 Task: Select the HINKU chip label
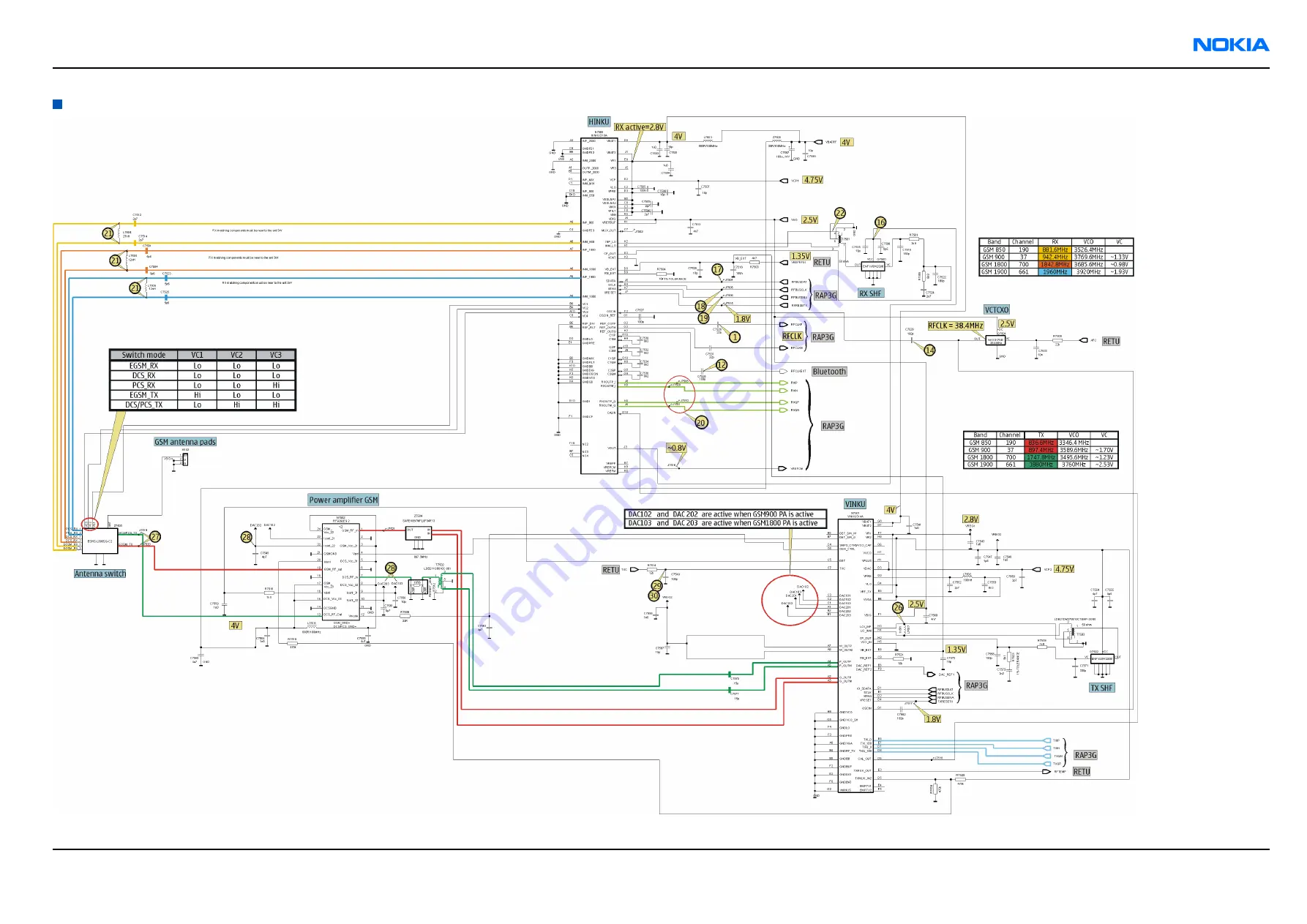(x=599, y=122)
